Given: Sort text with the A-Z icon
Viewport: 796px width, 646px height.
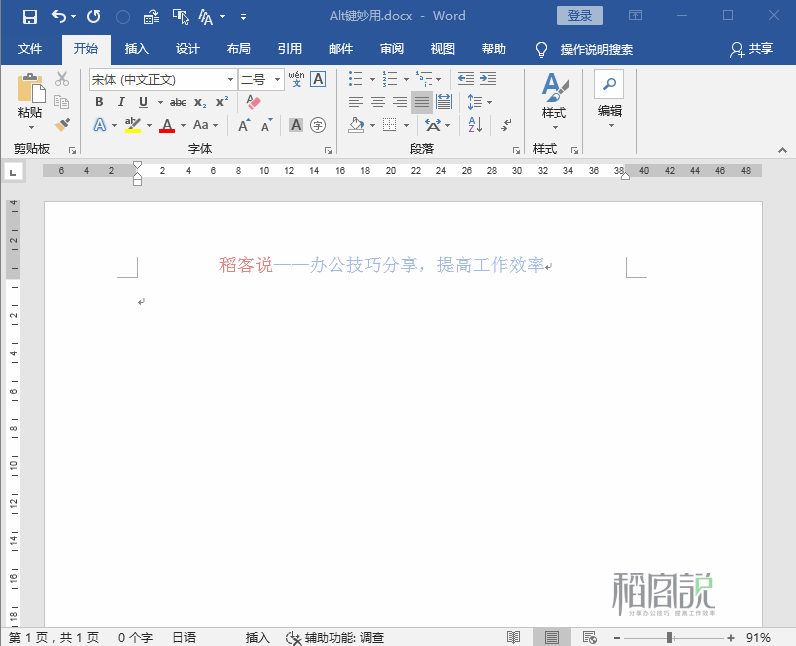Looking at the screenshot, I should click(x=475, y=125).
